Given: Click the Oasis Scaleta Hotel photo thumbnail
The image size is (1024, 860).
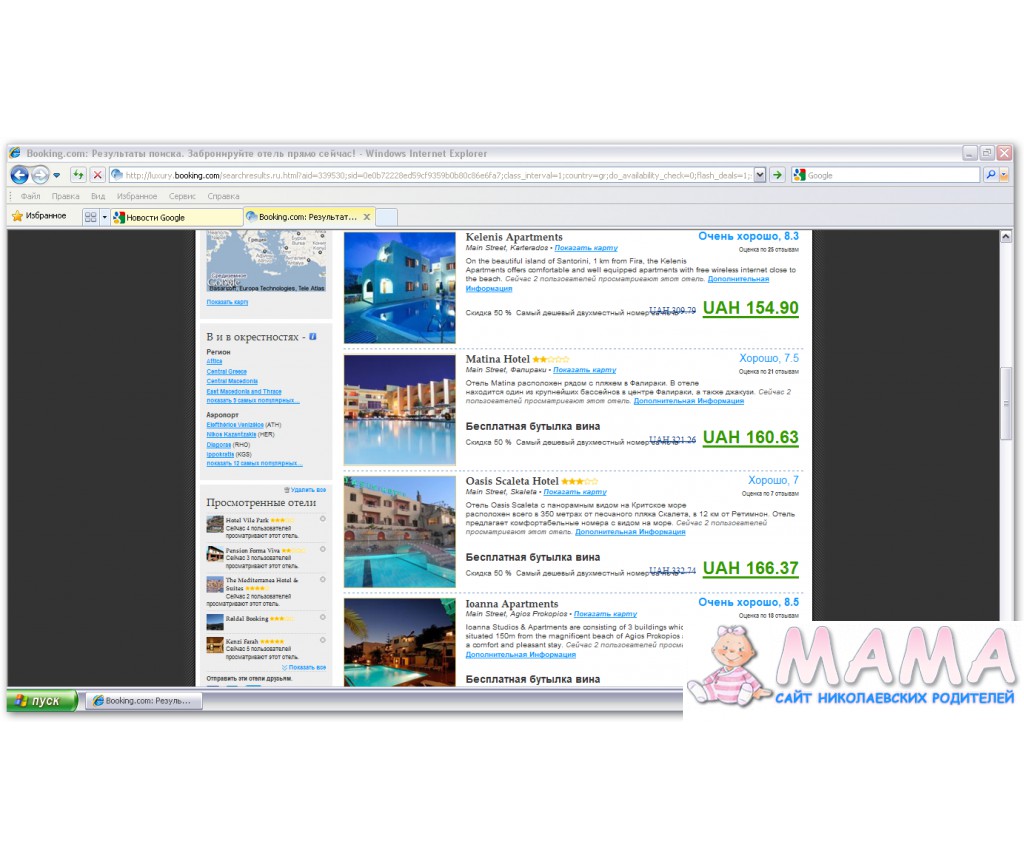Looking at the screenshot, I should point(399,531).
